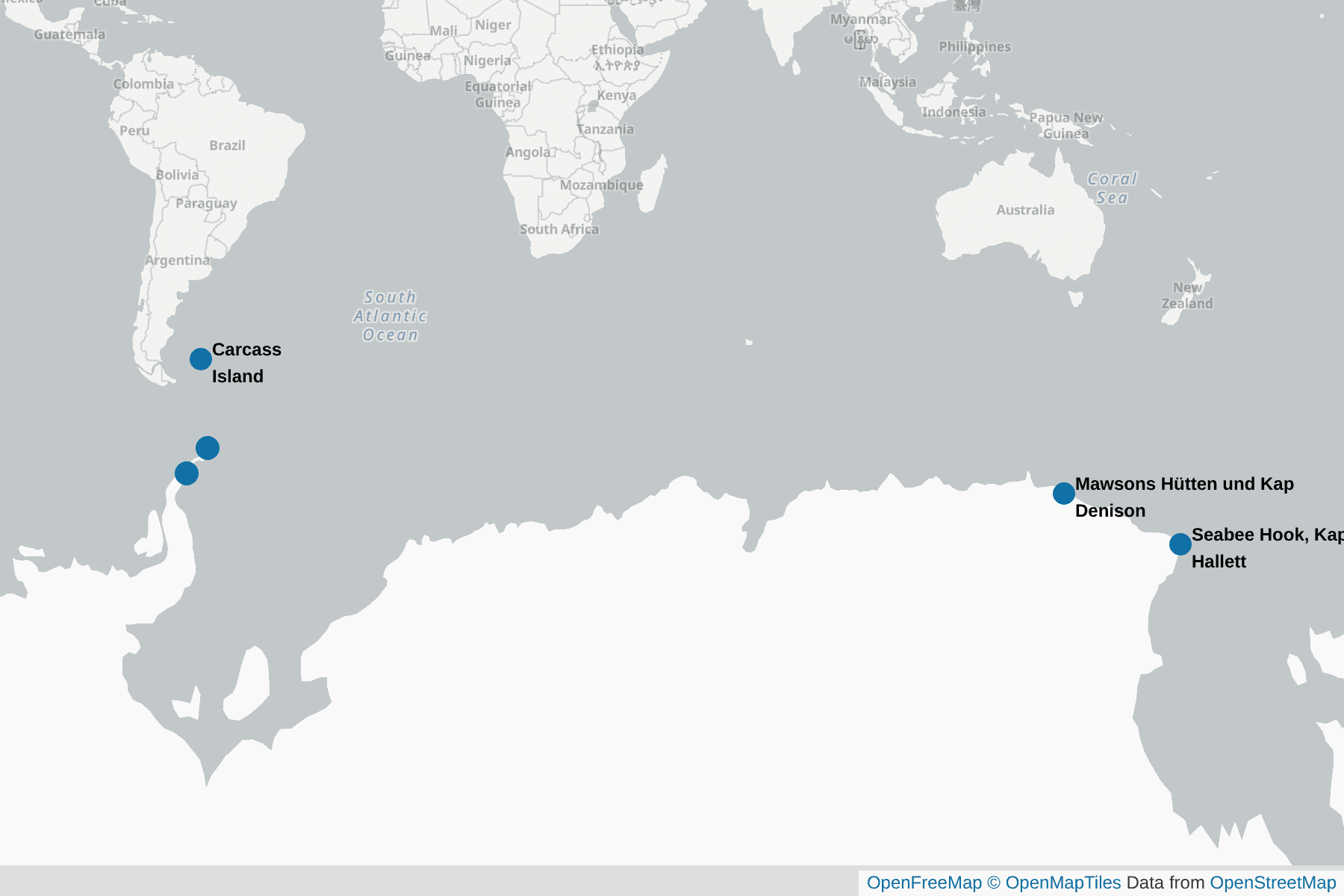
Task: Follow the OpenStreetMap data link
Action: tap(1273, 883)
